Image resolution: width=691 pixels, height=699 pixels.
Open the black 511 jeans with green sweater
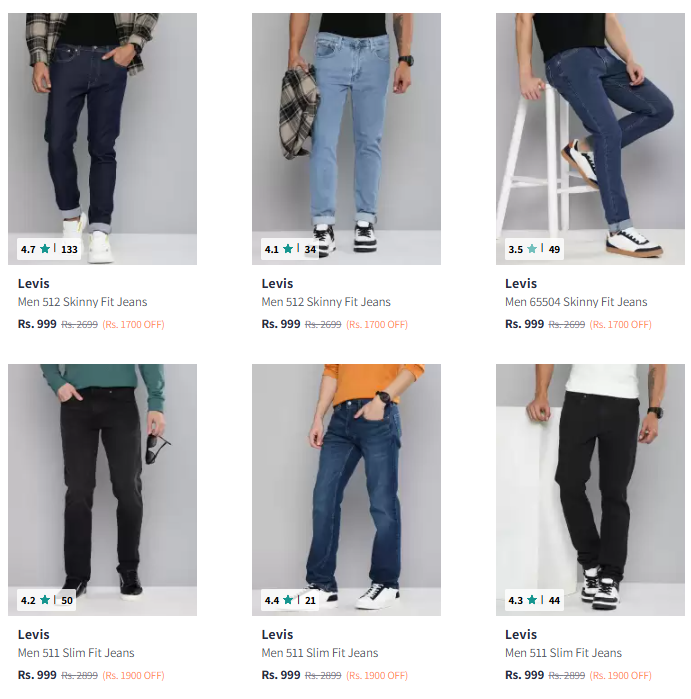(x=103, y=490)
